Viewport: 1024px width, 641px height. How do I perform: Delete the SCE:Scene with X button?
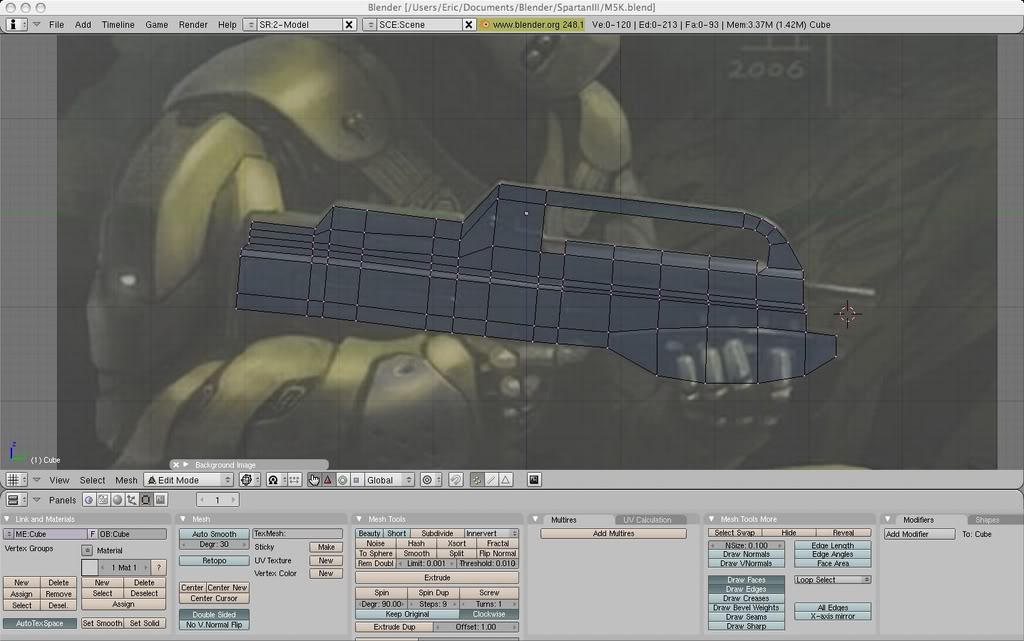click(468, 25)
